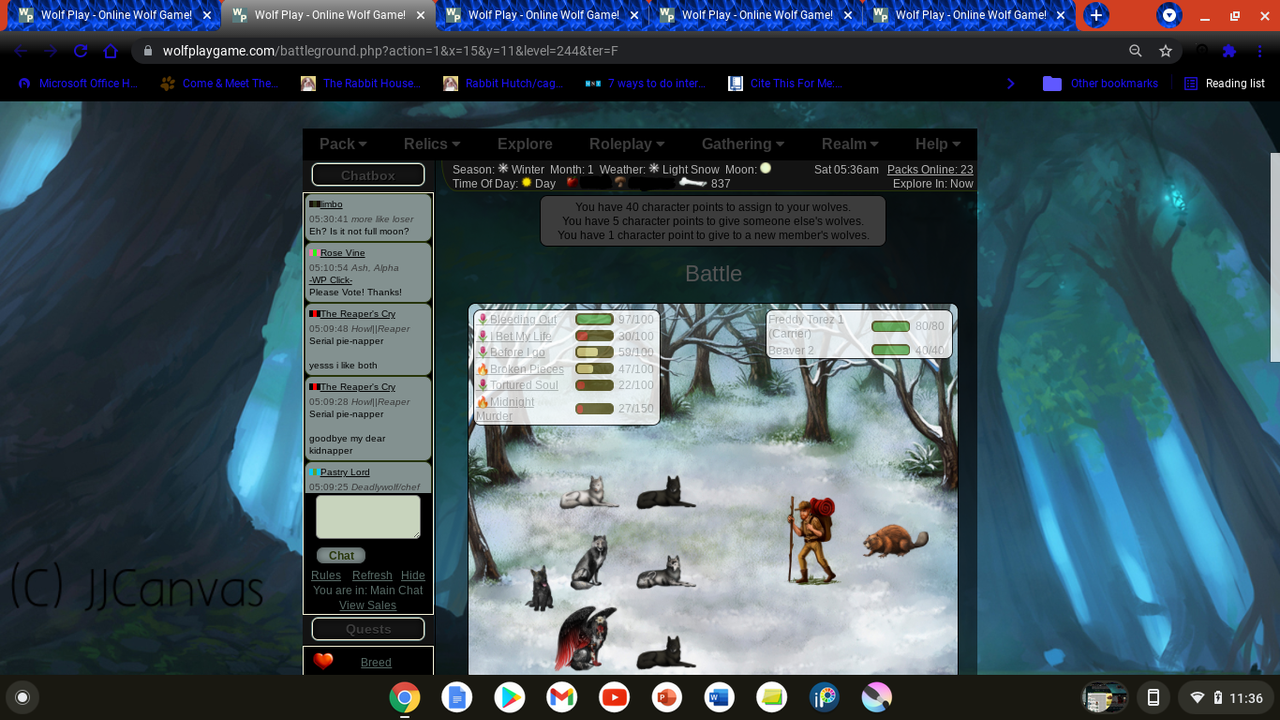
Task: Open a new tab with plus button
Action: click(x=1096, y=15)
